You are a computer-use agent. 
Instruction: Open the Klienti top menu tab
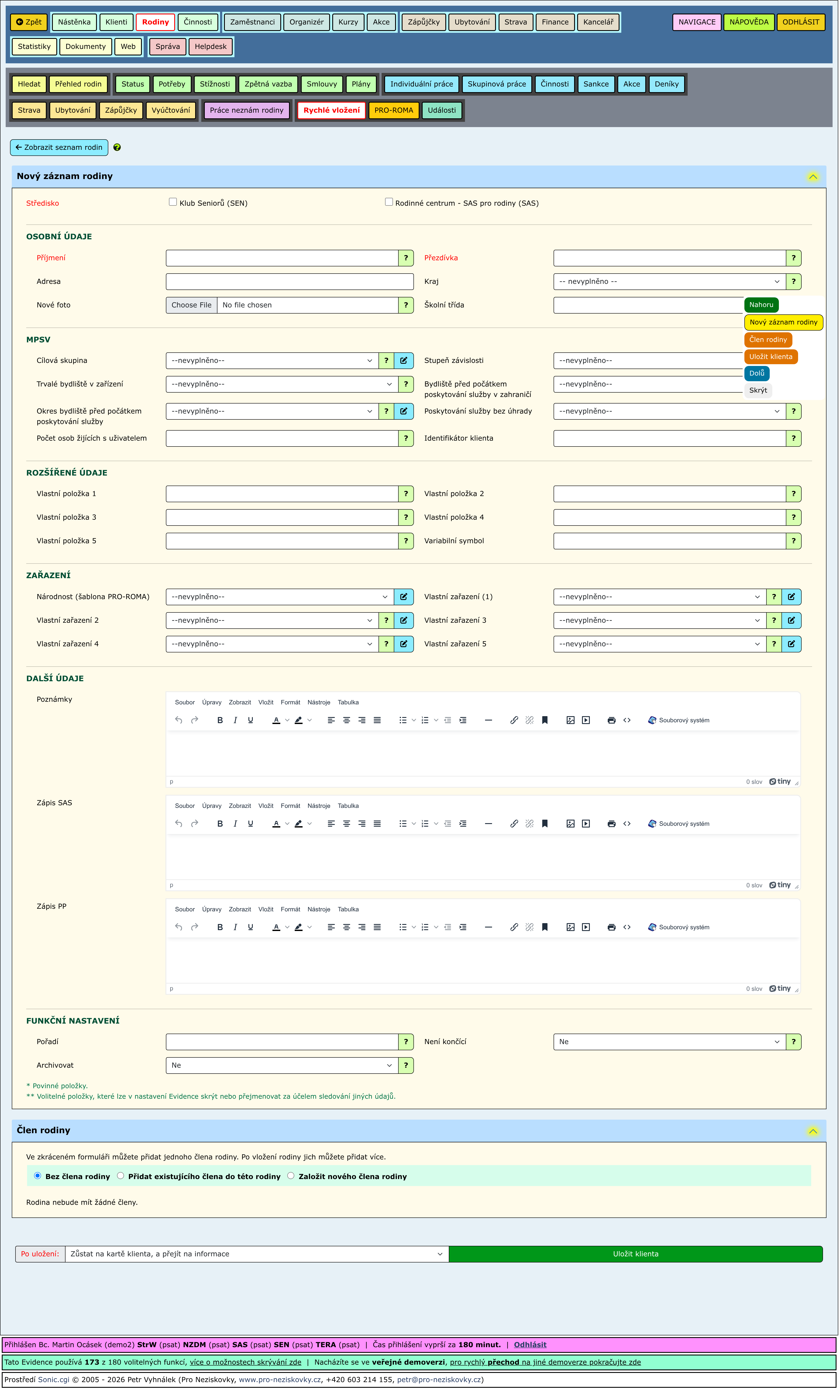(116, 22)
